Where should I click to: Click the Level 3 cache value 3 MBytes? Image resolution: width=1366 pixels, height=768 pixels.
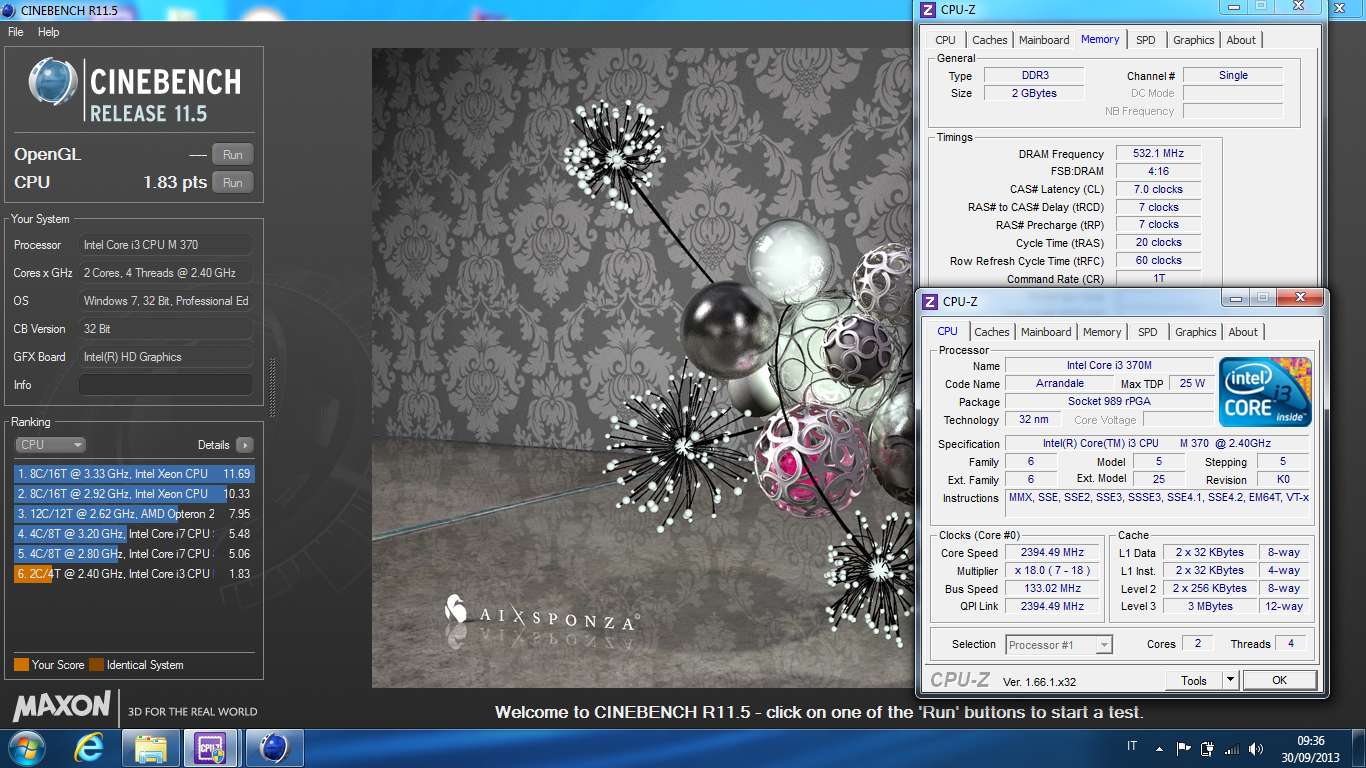pos(1209,607)
